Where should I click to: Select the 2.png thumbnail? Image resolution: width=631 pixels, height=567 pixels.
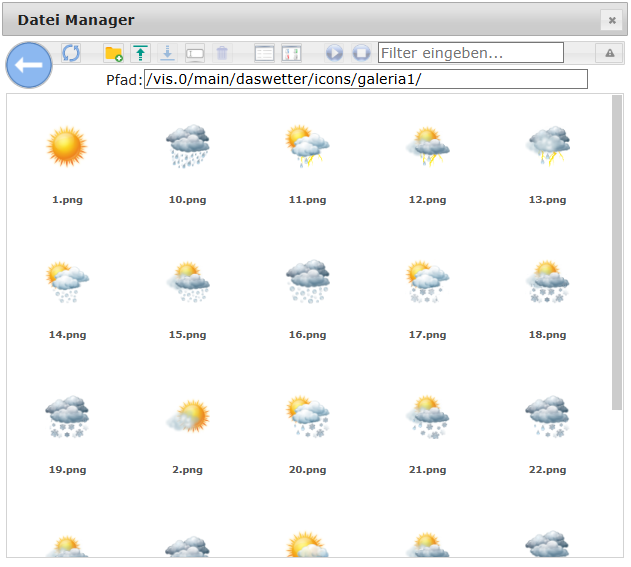(188, 416)
